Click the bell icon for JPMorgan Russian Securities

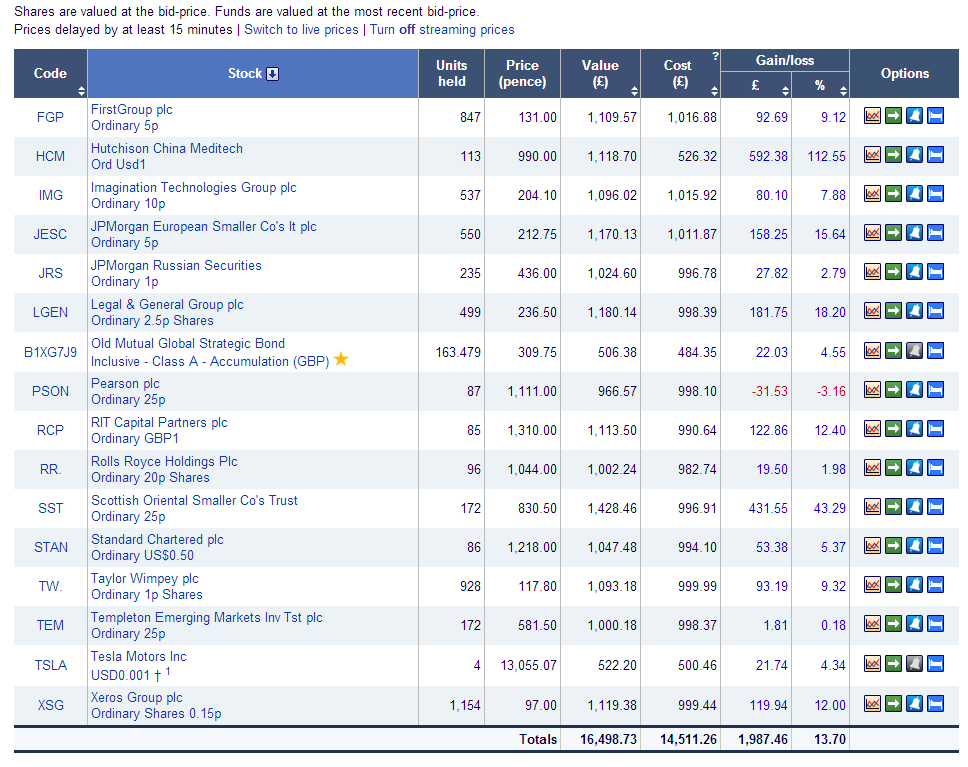(914, 272)
